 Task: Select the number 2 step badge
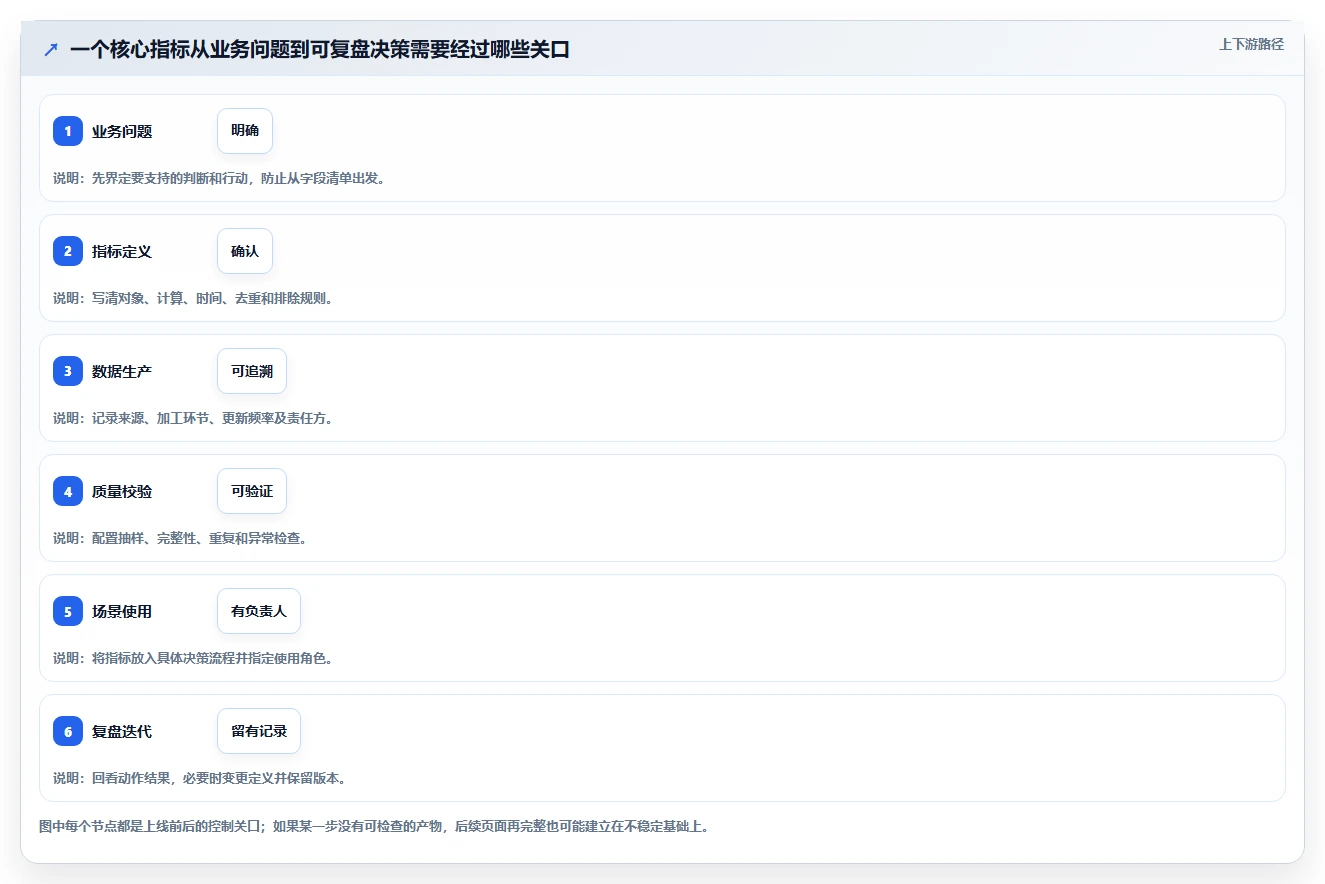[x=68, y=251]
